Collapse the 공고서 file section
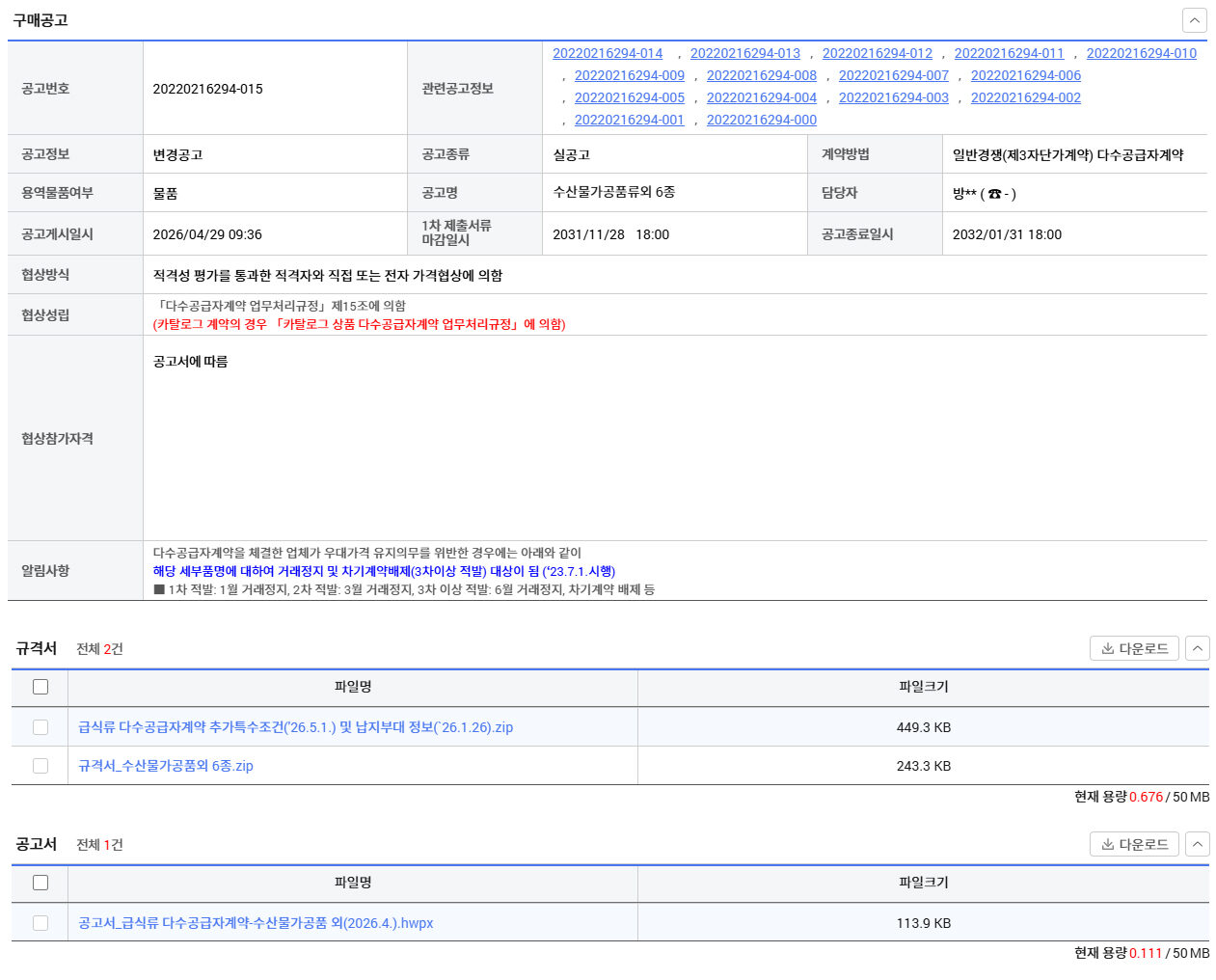The width and height of the screenshot is (1216, 980). tap(1197, 844)
